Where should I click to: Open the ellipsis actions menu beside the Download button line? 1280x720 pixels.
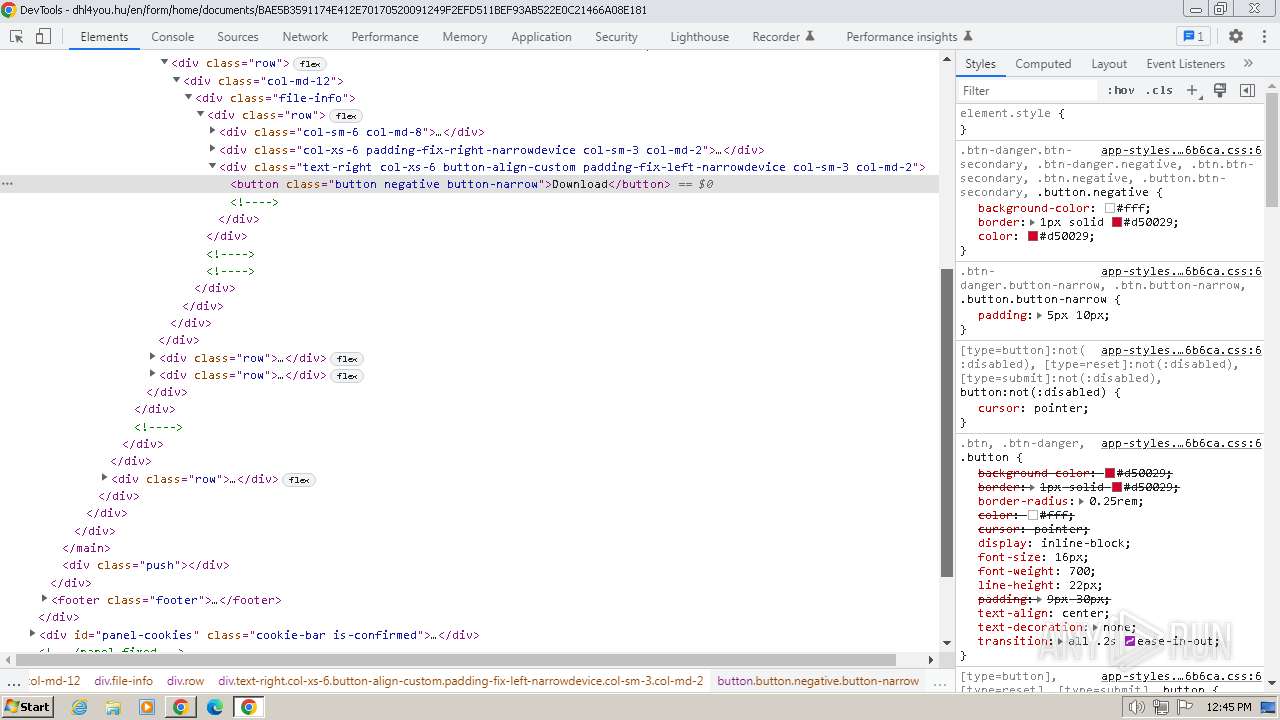click(x=8, y=184)
